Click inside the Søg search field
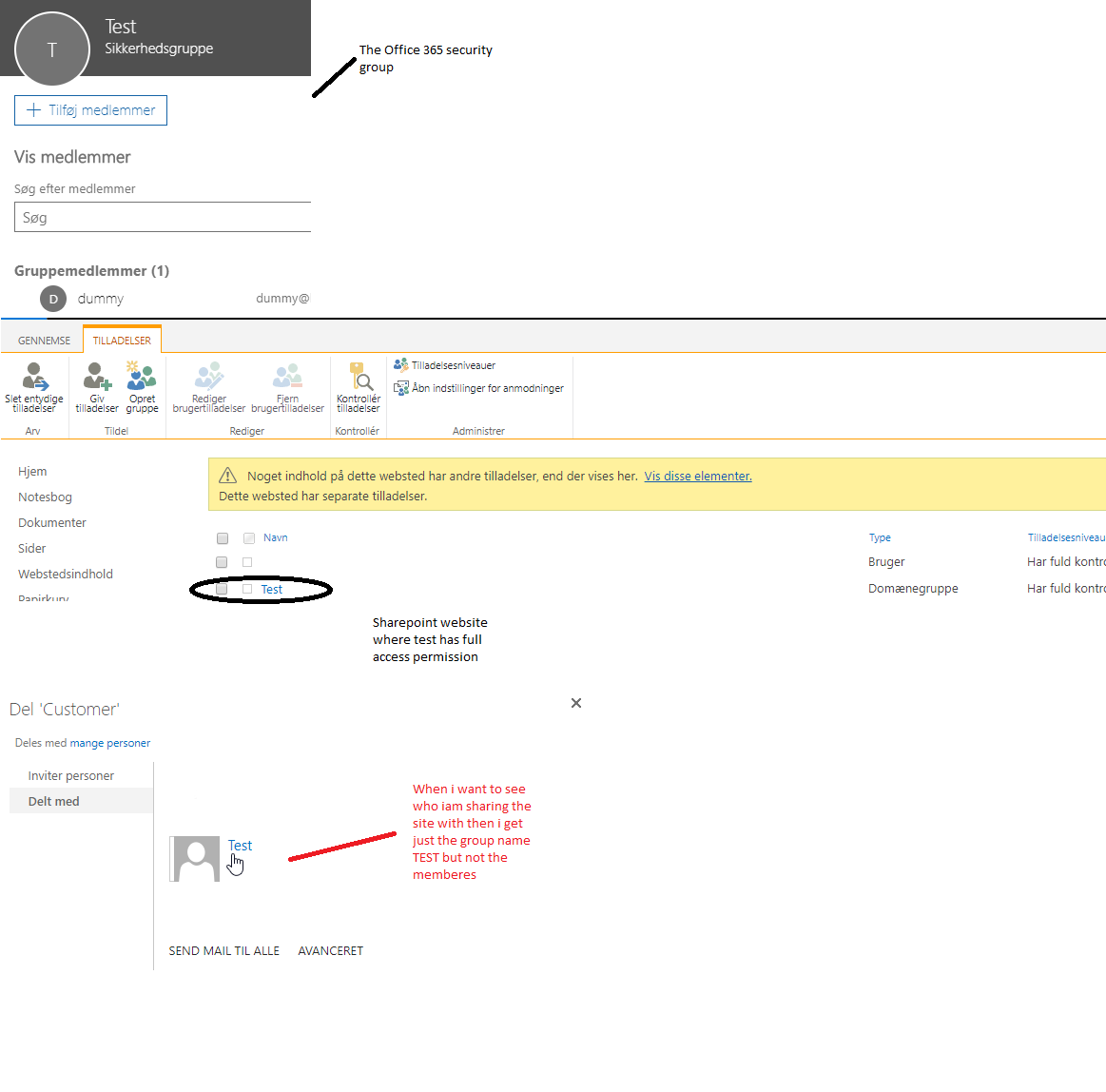Image resolution: width=1106 pixels, height=1092 pixels. (162, 217)
